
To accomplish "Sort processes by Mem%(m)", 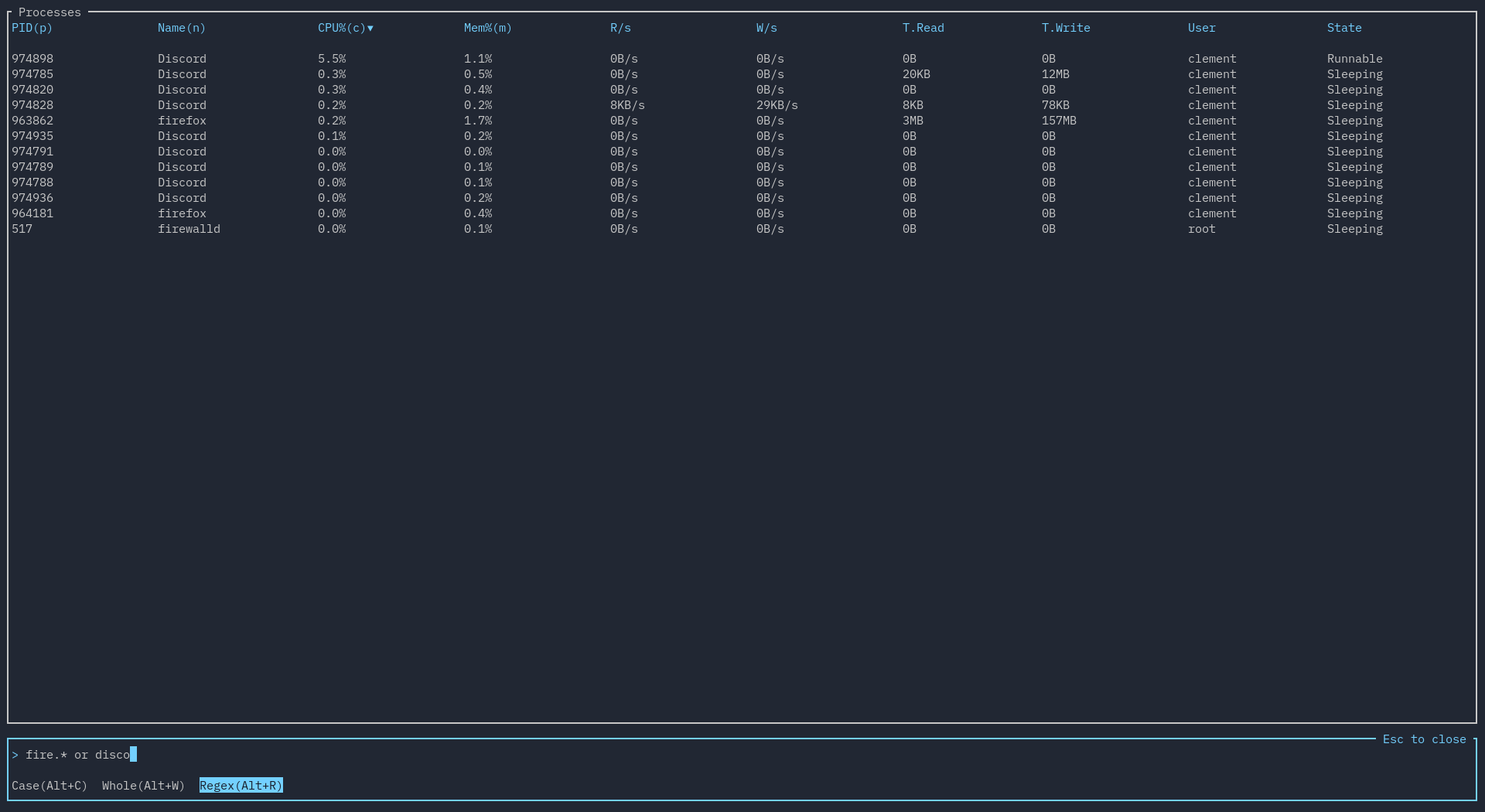I will coord(487,28).
